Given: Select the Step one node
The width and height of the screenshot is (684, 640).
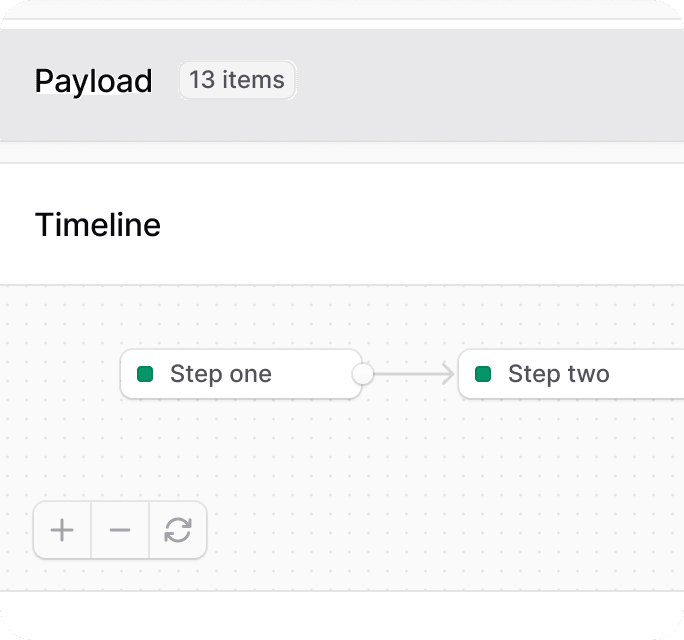Looking at the screenshot, I should coord(241,374).
